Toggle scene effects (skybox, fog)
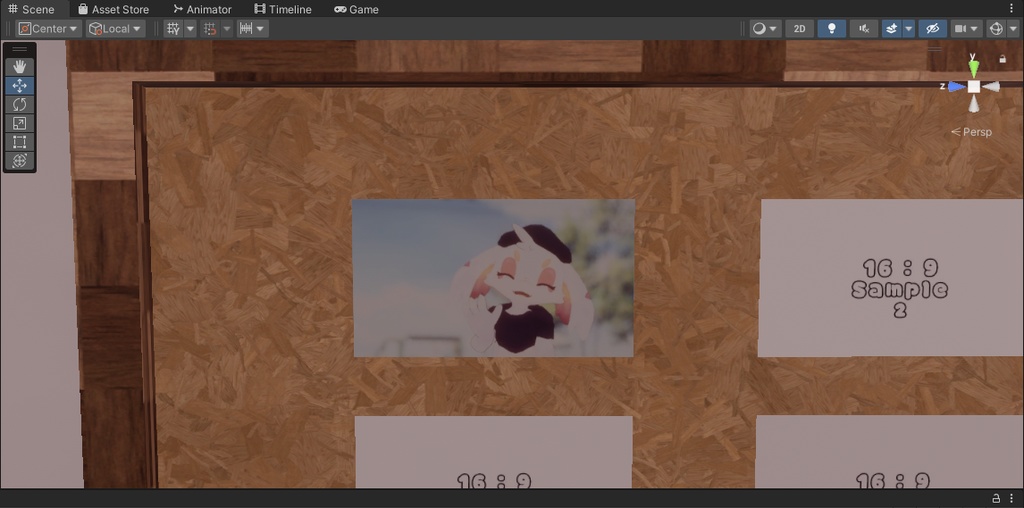The height and width of the screenshot is (508, 1024). (x=891, y=29)
